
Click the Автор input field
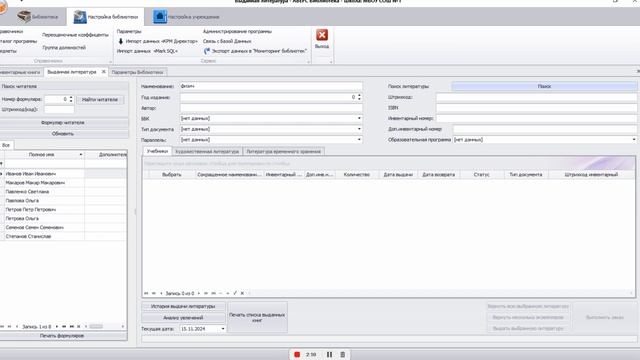click(x=271, y=108)
